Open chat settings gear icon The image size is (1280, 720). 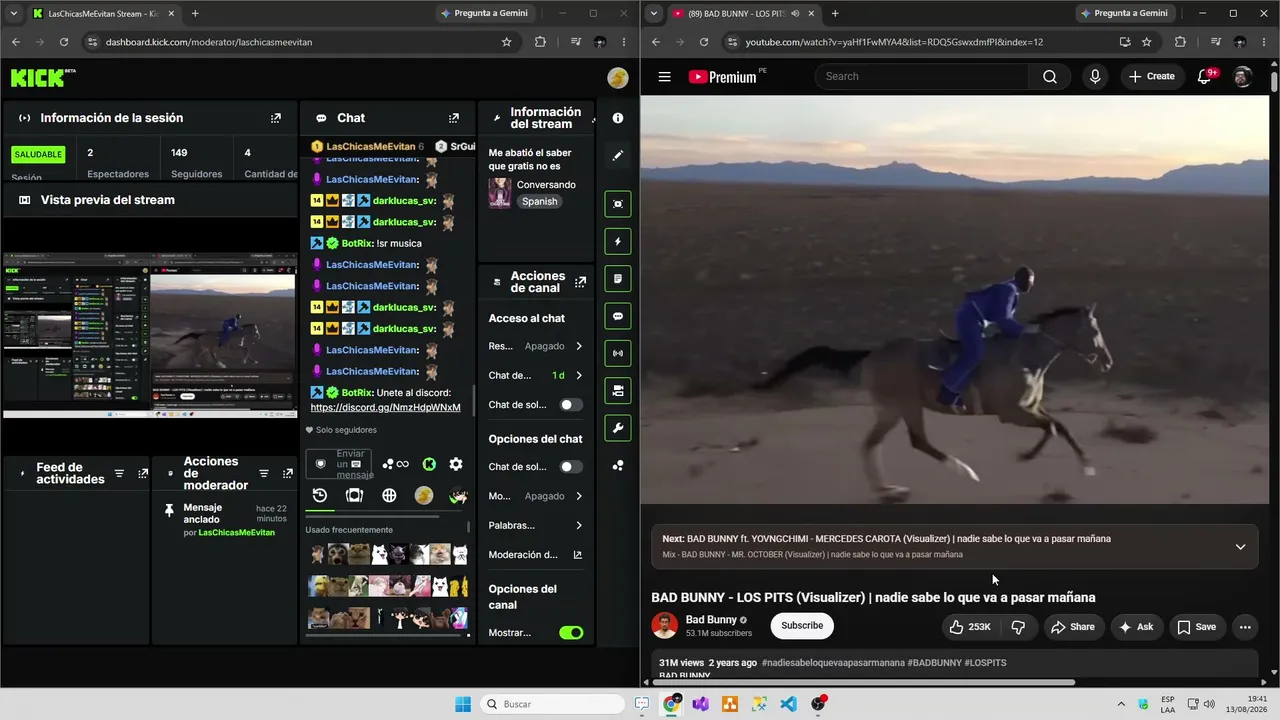tap(456, 464)
